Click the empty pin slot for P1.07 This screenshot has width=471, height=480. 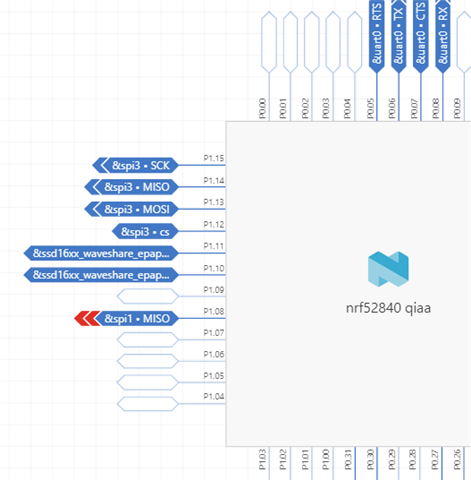tap(148, 340)
